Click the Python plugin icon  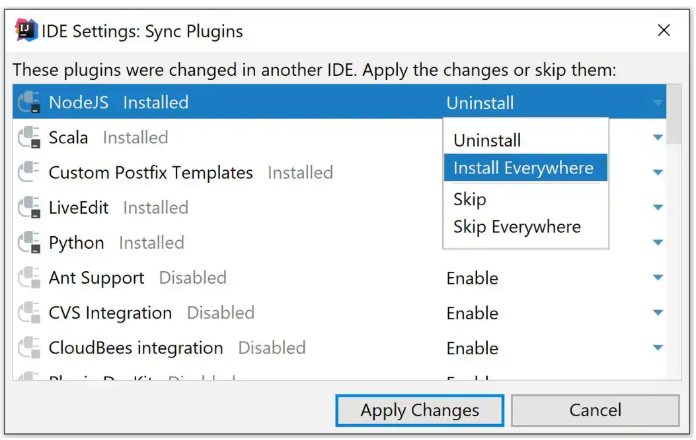[29, 243]
